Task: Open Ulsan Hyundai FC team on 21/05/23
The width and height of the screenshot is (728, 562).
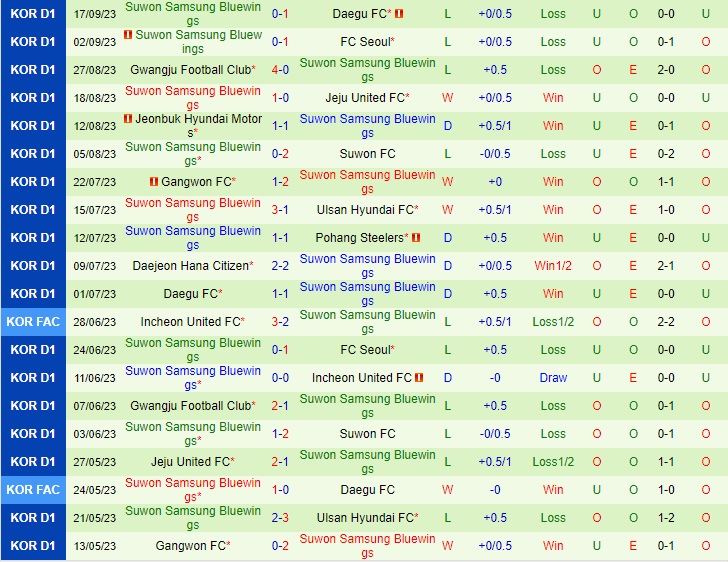Action: point(367,518)
